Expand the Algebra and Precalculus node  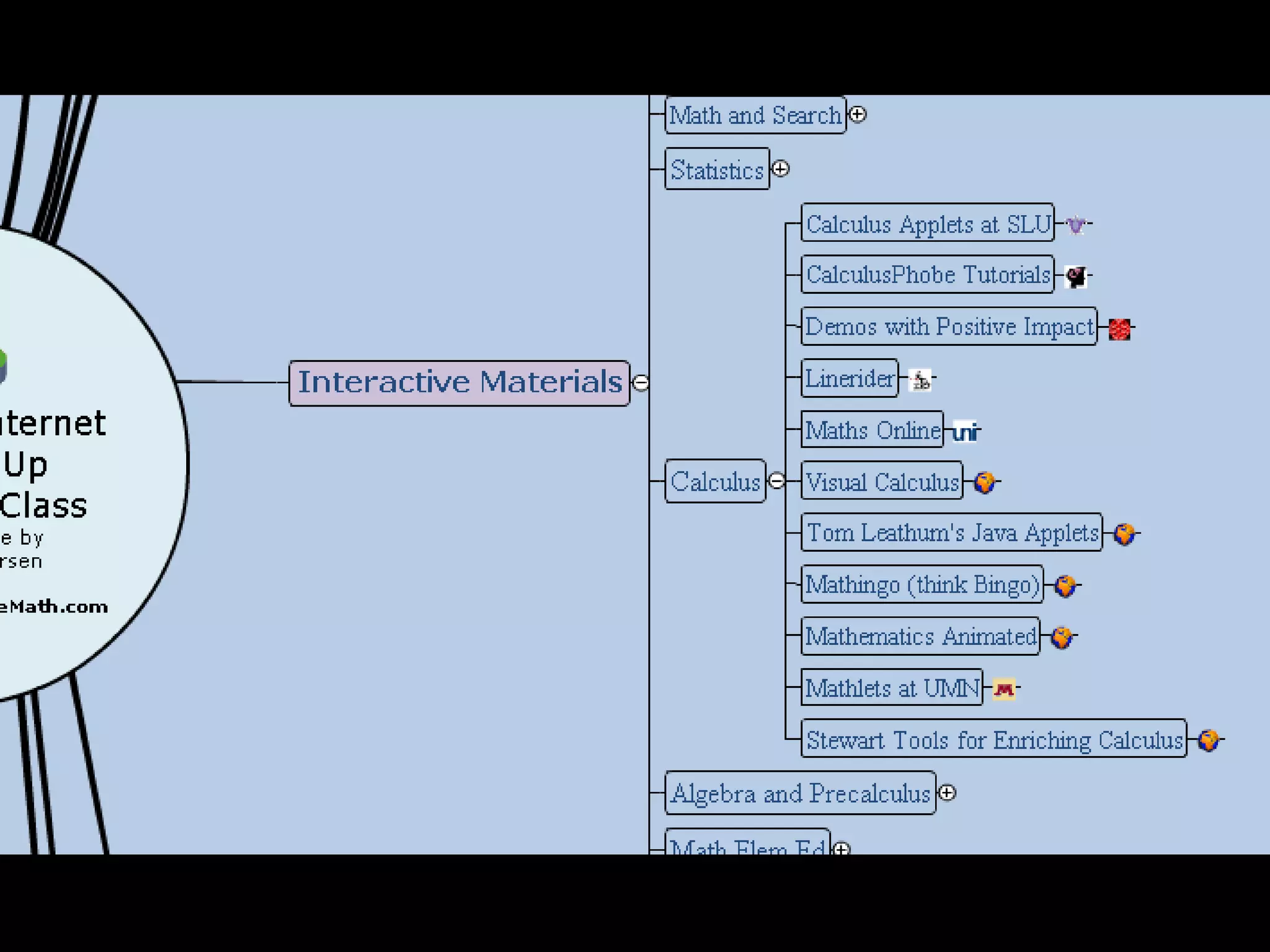(947, 793)
